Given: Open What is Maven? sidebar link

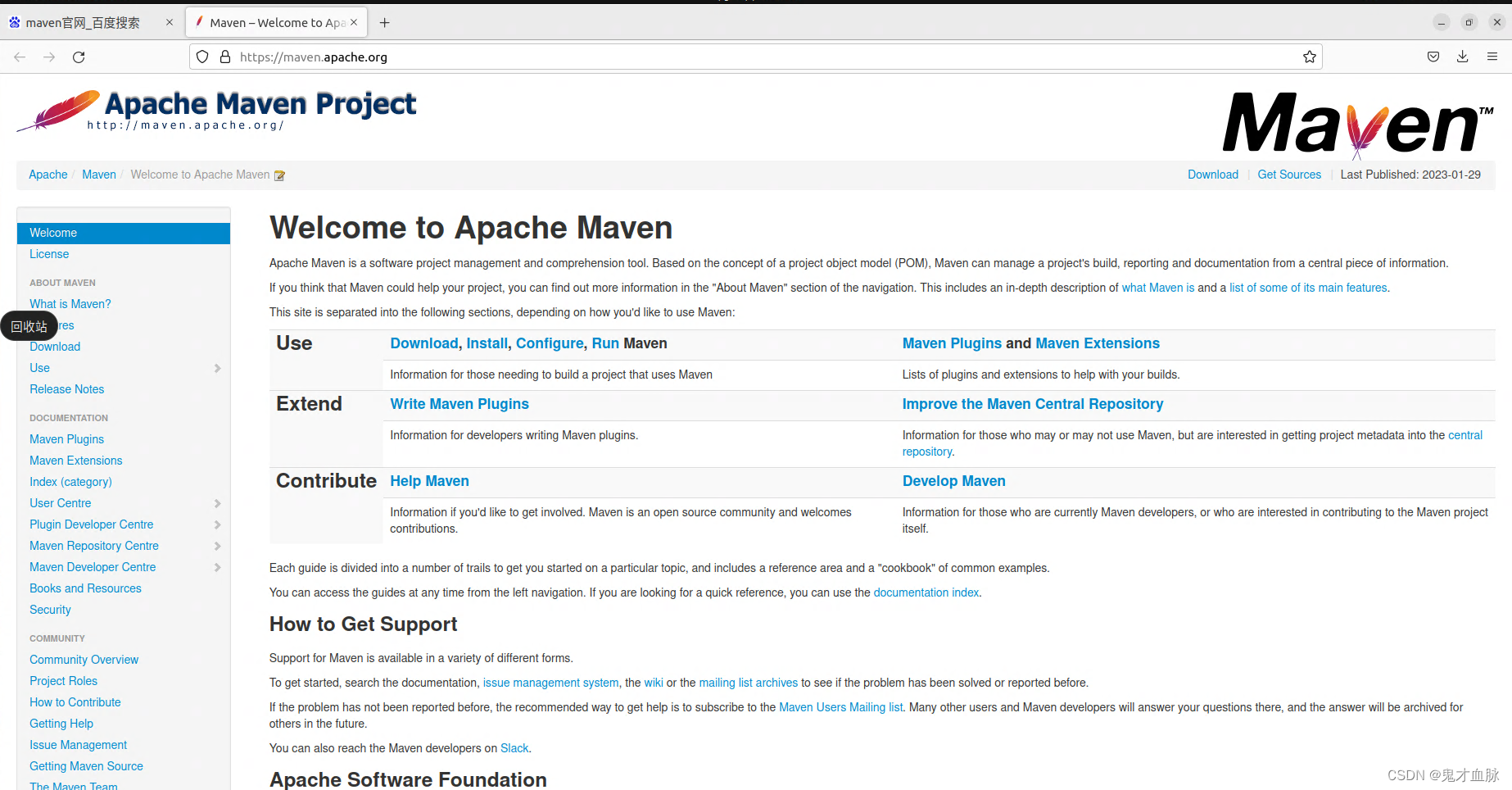Looking at the screenshot, I should tap(70, 304).
